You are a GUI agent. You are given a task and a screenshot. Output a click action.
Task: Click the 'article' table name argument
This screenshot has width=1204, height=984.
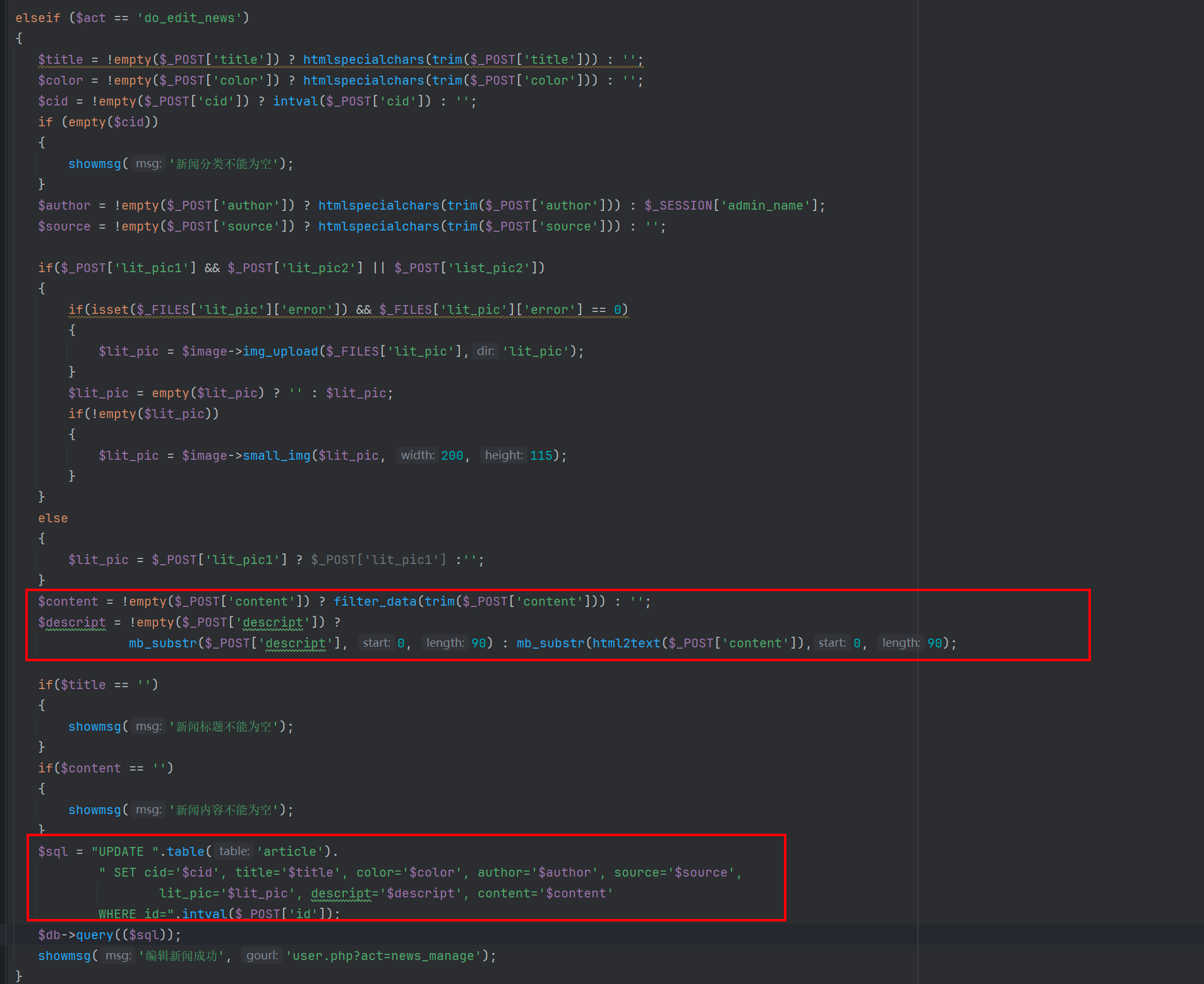[290, 851]
